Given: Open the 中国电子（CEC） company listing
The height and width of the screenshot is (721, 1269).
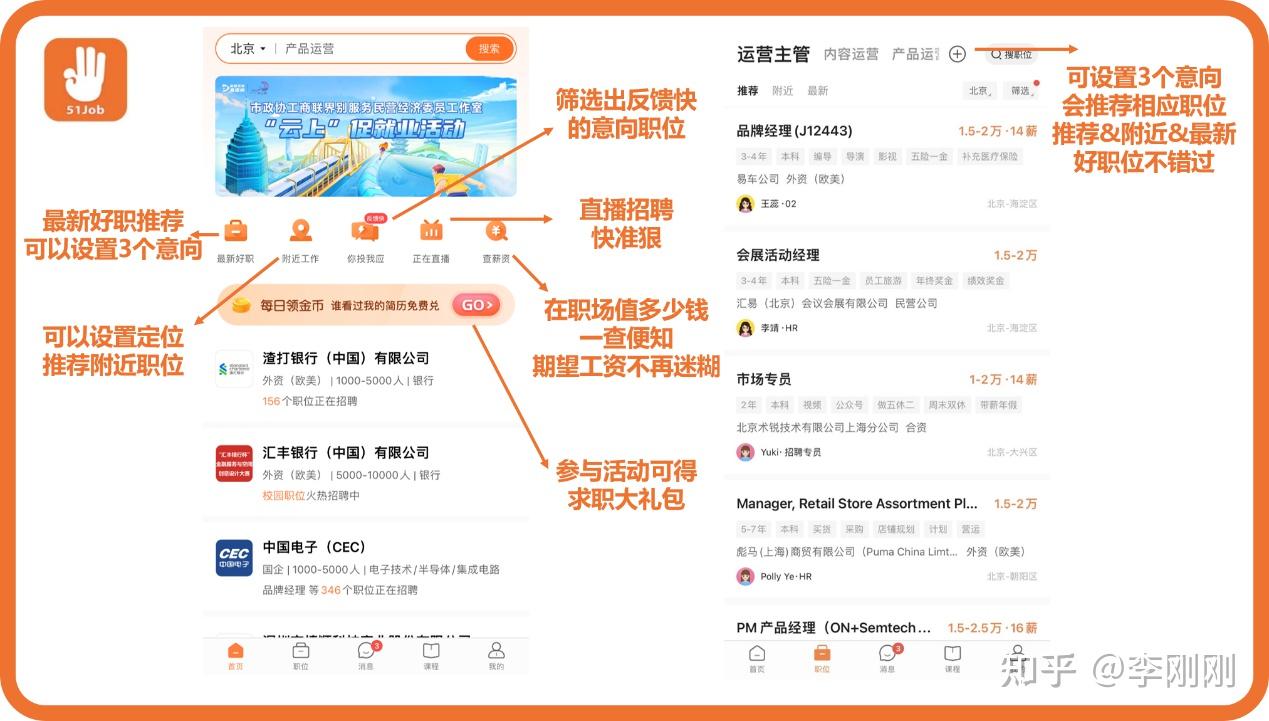Looking at the screenshot, I should (x=366, y=568).
